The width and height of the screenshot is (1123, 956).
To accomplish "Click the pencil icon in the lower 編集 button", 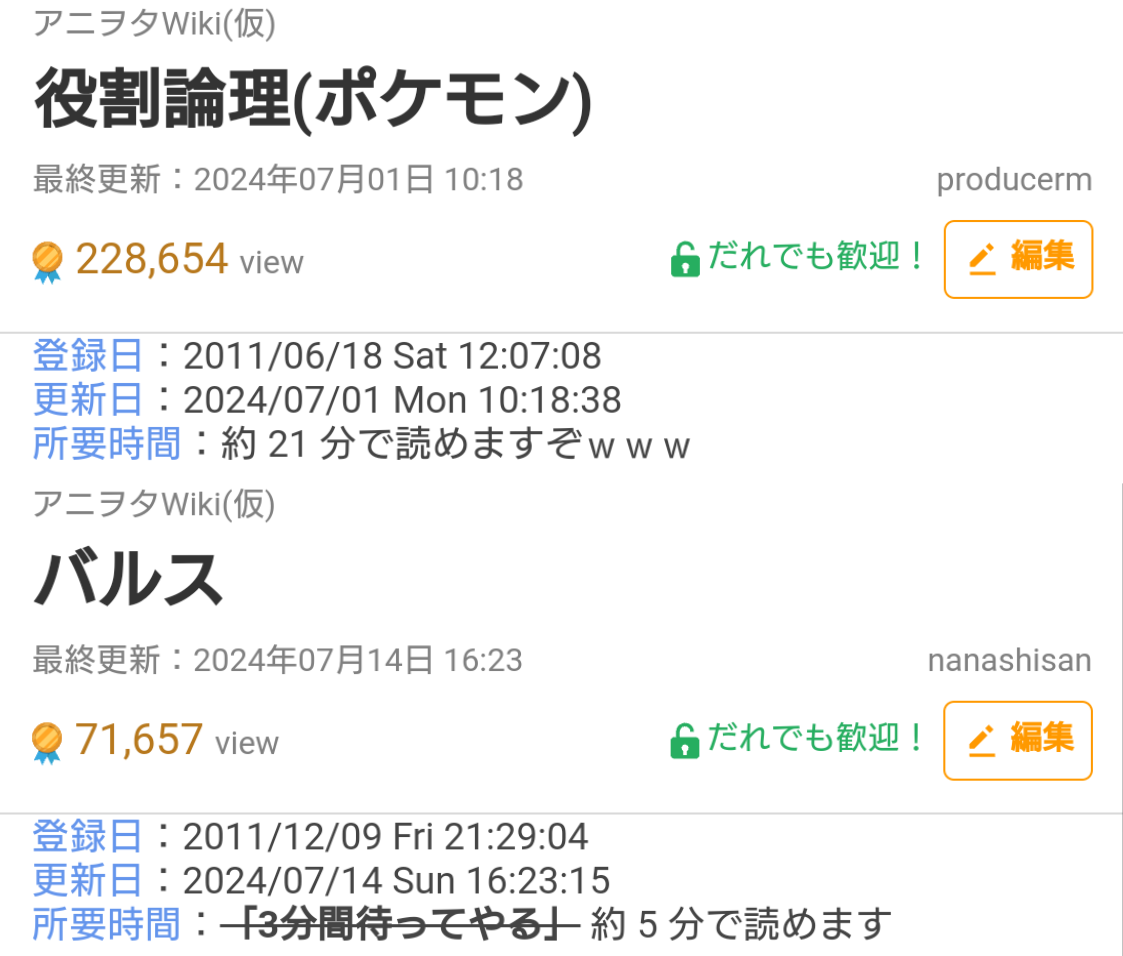I will 983,741.
